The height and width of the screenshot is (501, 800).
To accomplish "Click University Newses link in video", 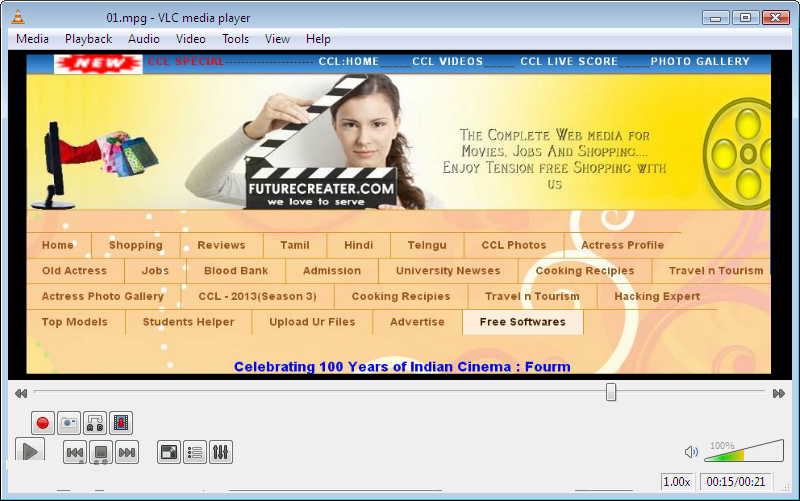I will coord(448,271).
